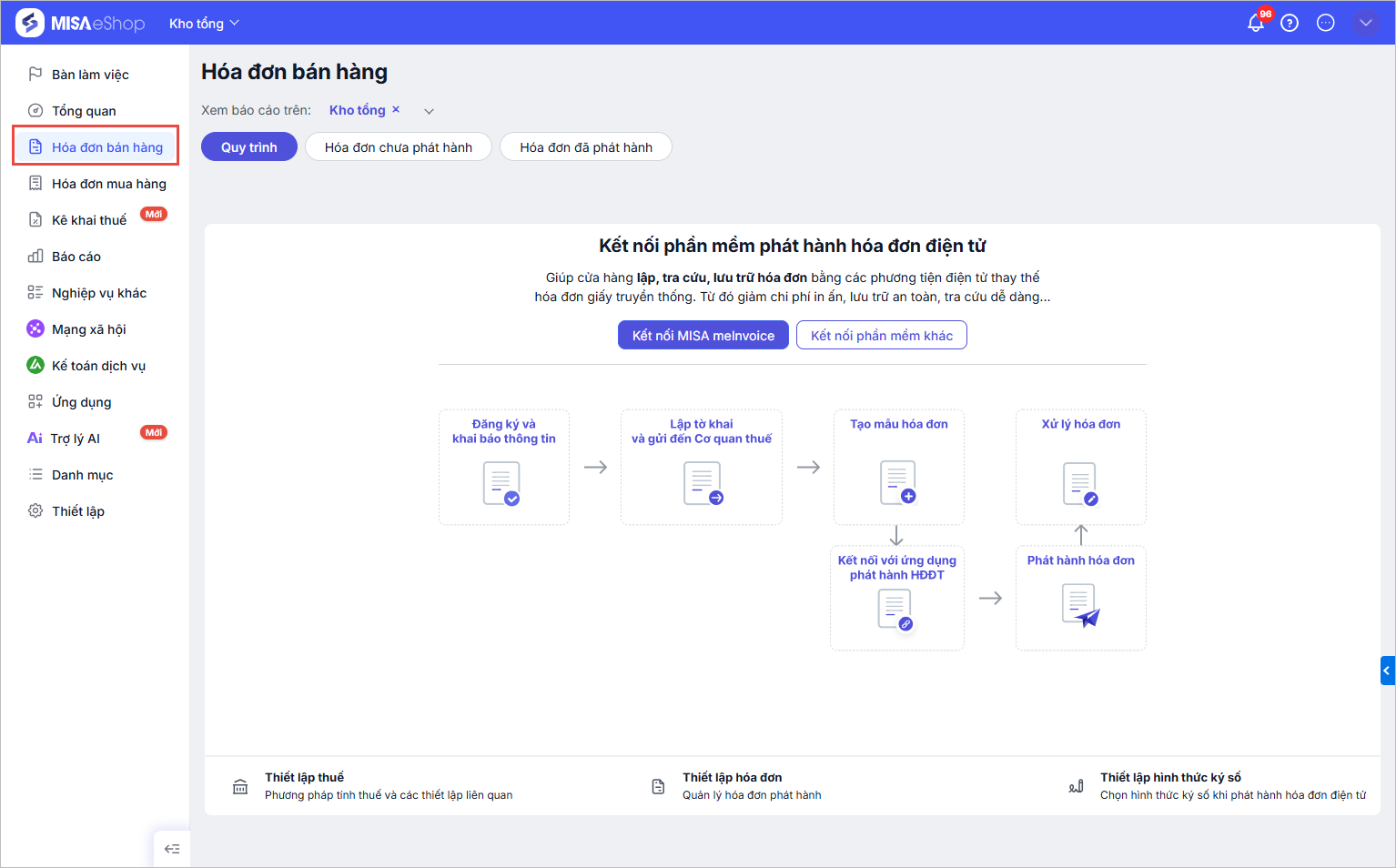Image resolution: width=1396 pixels, height=868 pixels.
Task: Open Thiết lập hình thức ký số link
Action: [x=1170, y=778]
